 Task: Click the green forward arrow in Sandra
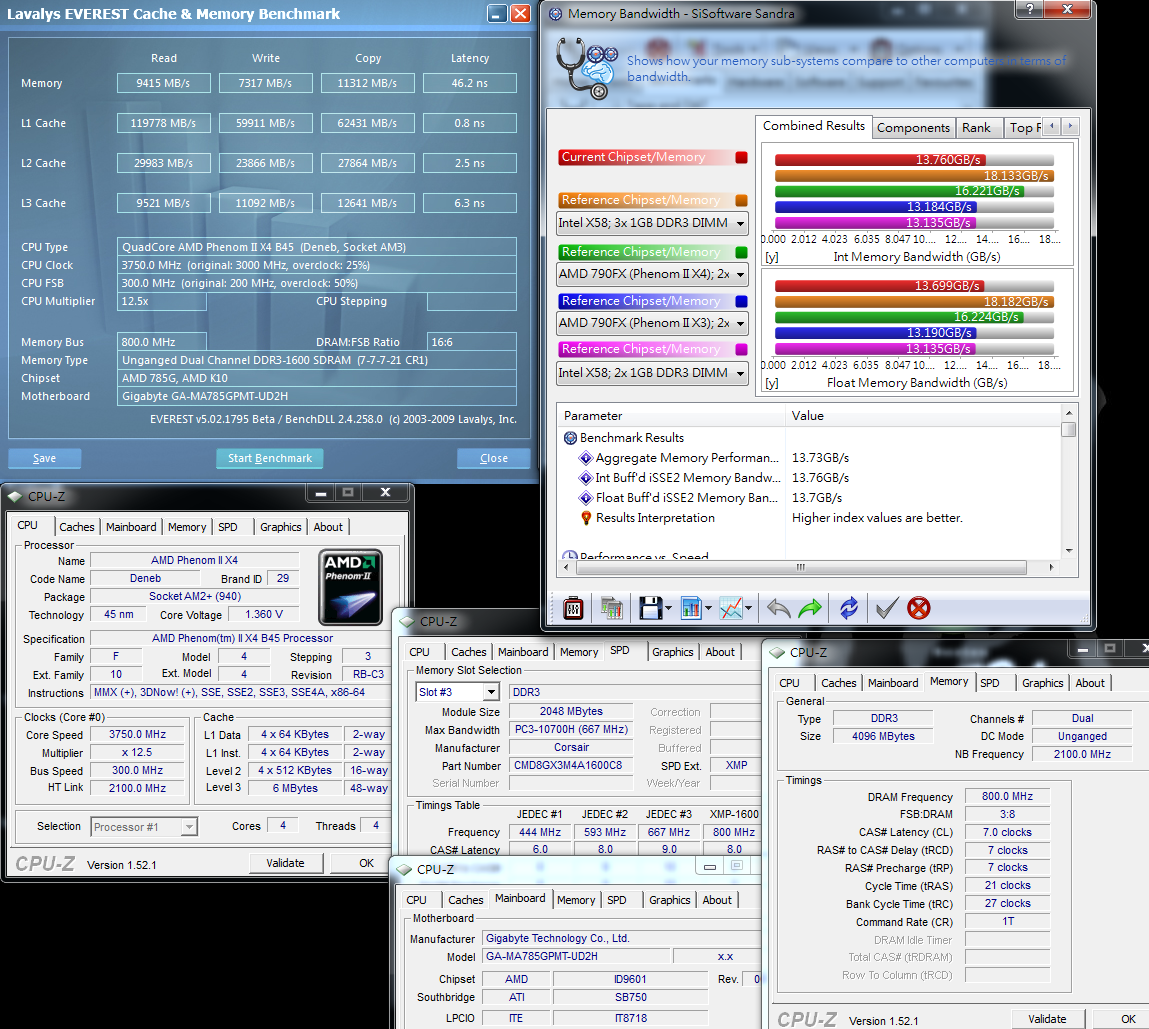tap(810, 608)
